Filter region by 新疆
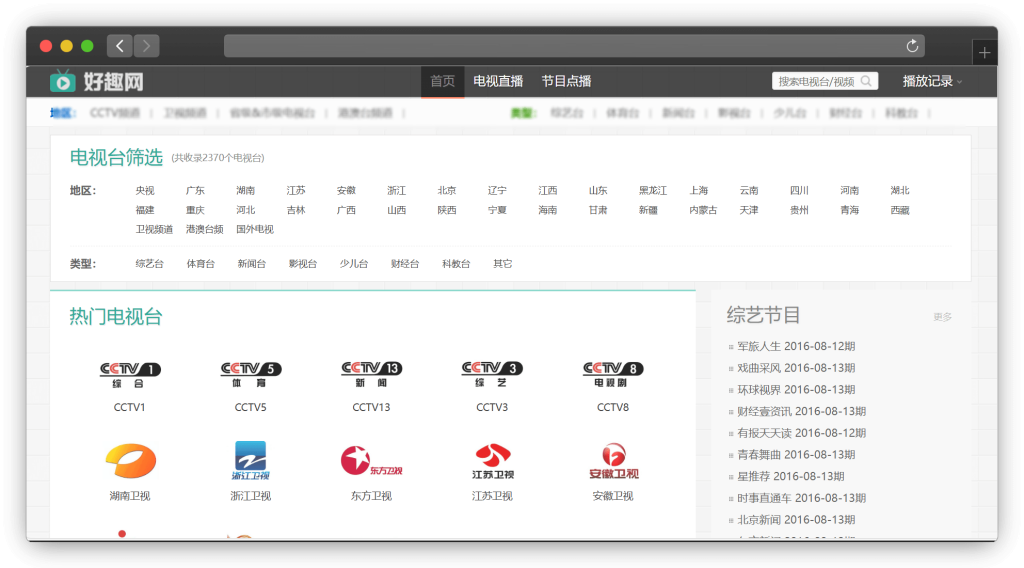This screenshot has height=568, width=1024. tap(648, 210)
